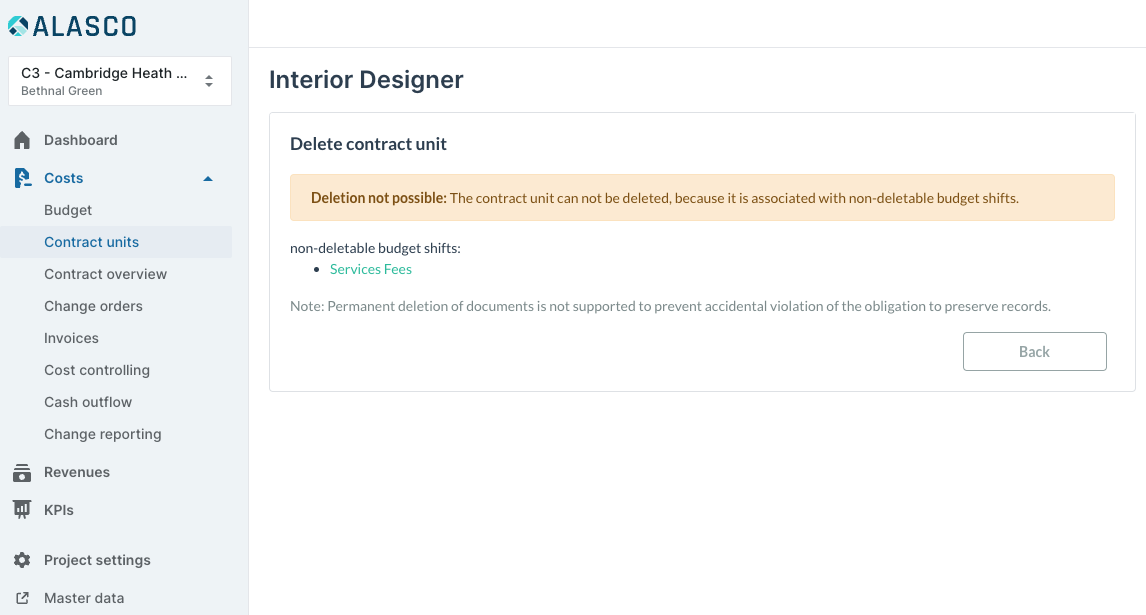This screenshot has width=1146, height=615.
Task: Navigate to Change orders
Action: tap(93, 306)
